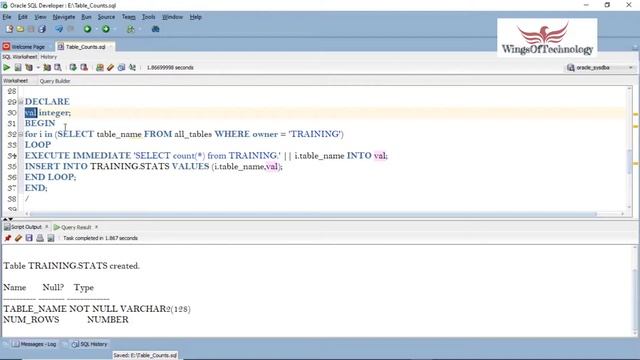
Task: Open the Help menu
Action: pos(196,17)
